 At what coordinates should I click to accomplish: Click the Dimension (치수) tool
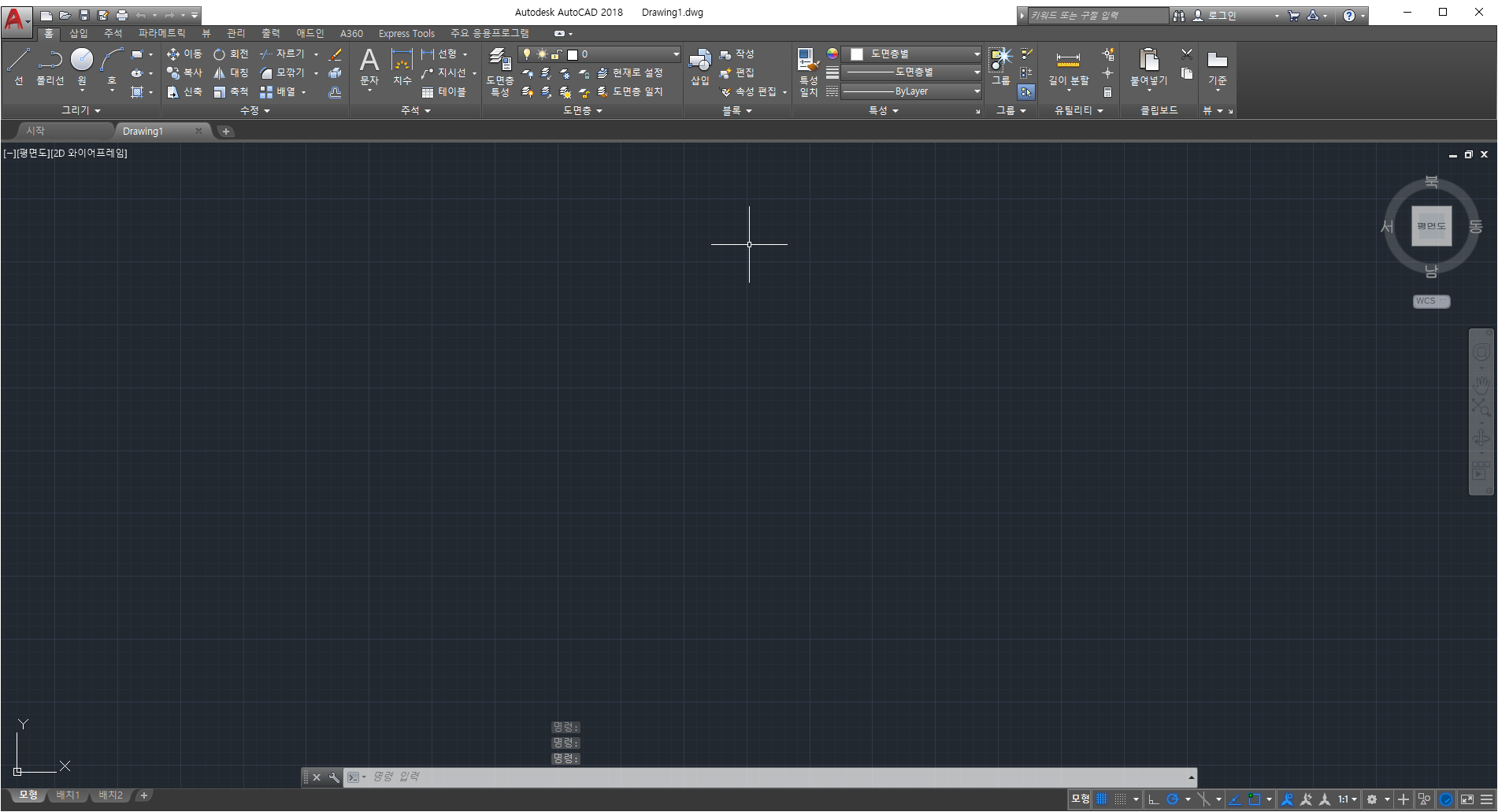pos(402,67)
